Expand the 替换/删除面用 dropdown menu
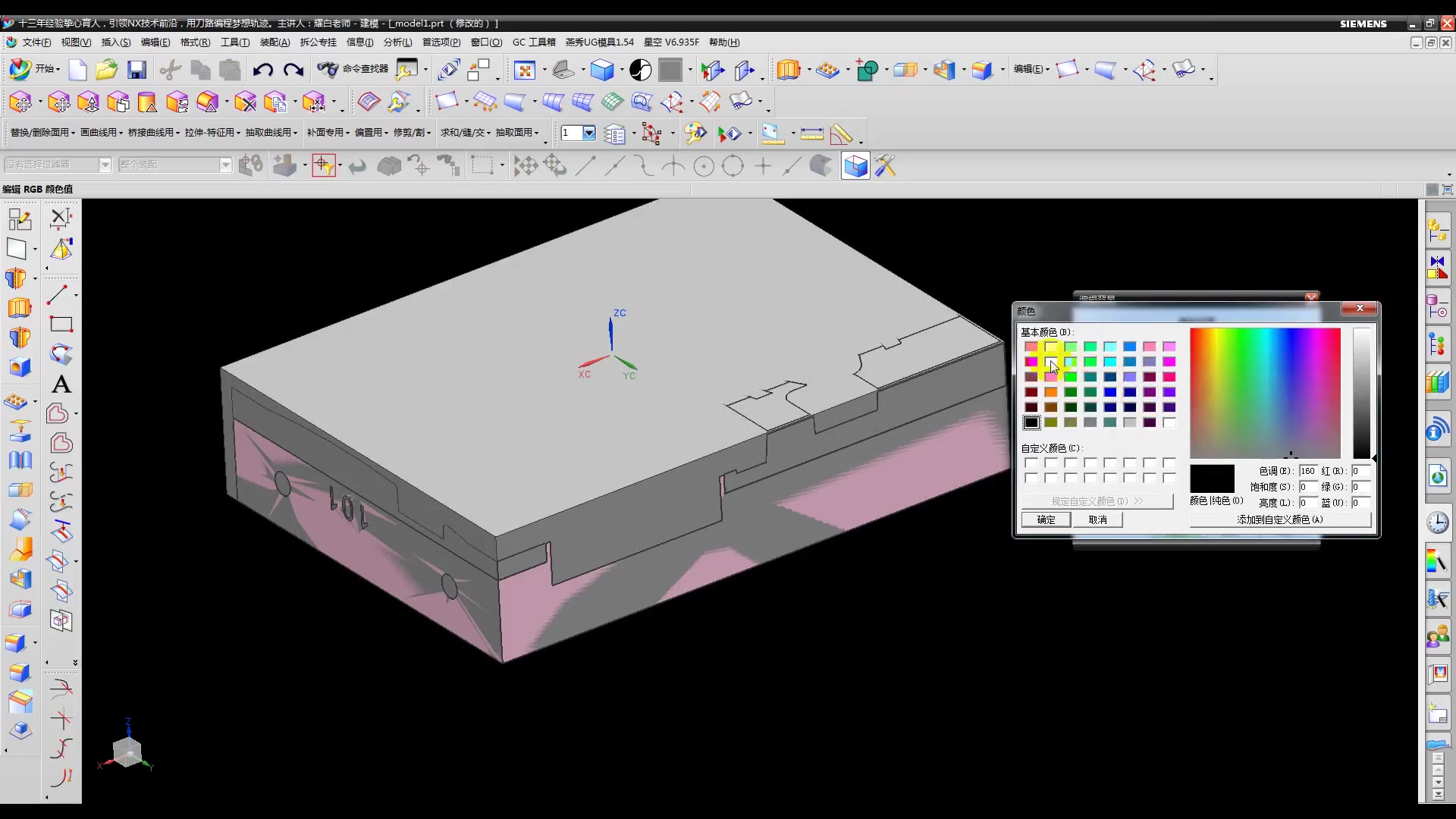 click(x=42, y=133)
